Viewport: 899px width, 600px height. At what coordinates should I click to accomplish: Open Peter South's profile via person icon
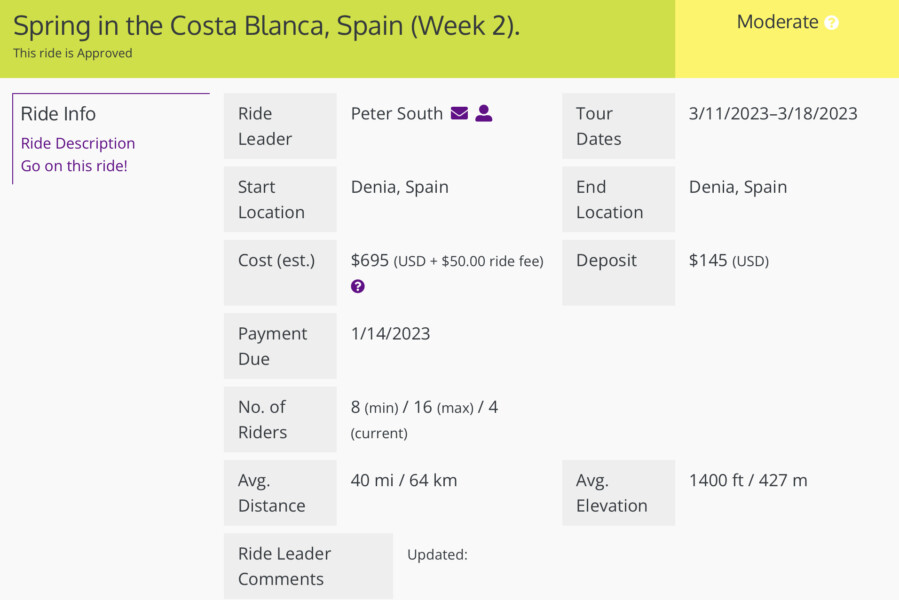point(484,113)
